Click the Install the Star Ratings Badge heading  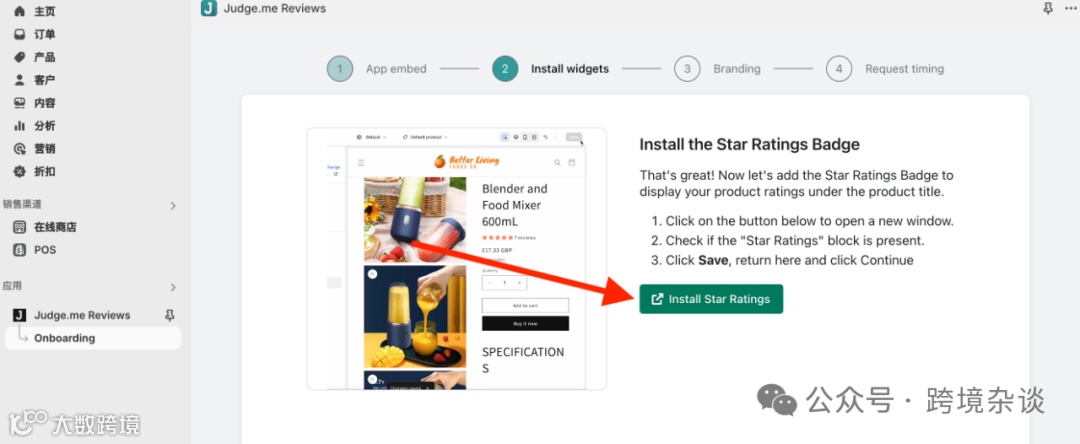[x=749, y=145]
